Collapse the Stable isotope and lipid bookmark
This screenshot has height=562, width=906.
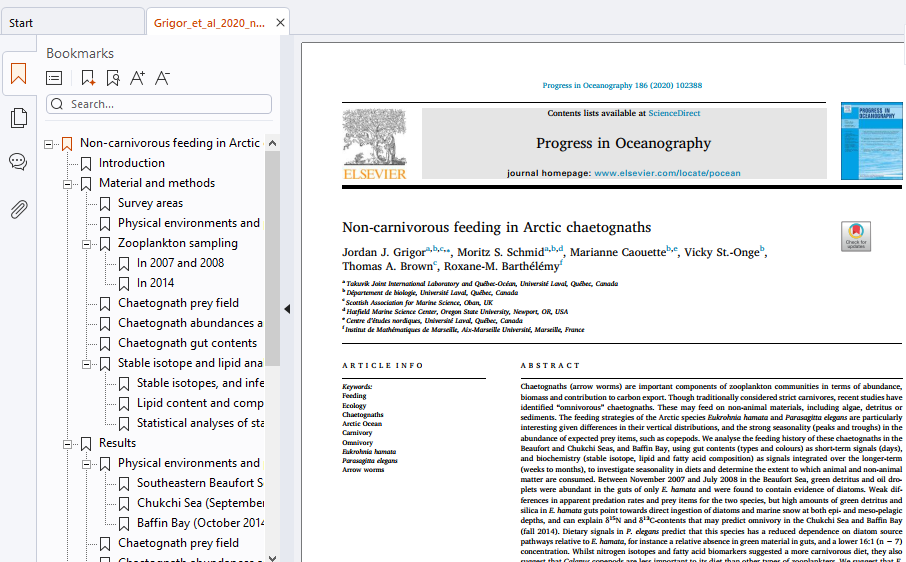87,364
